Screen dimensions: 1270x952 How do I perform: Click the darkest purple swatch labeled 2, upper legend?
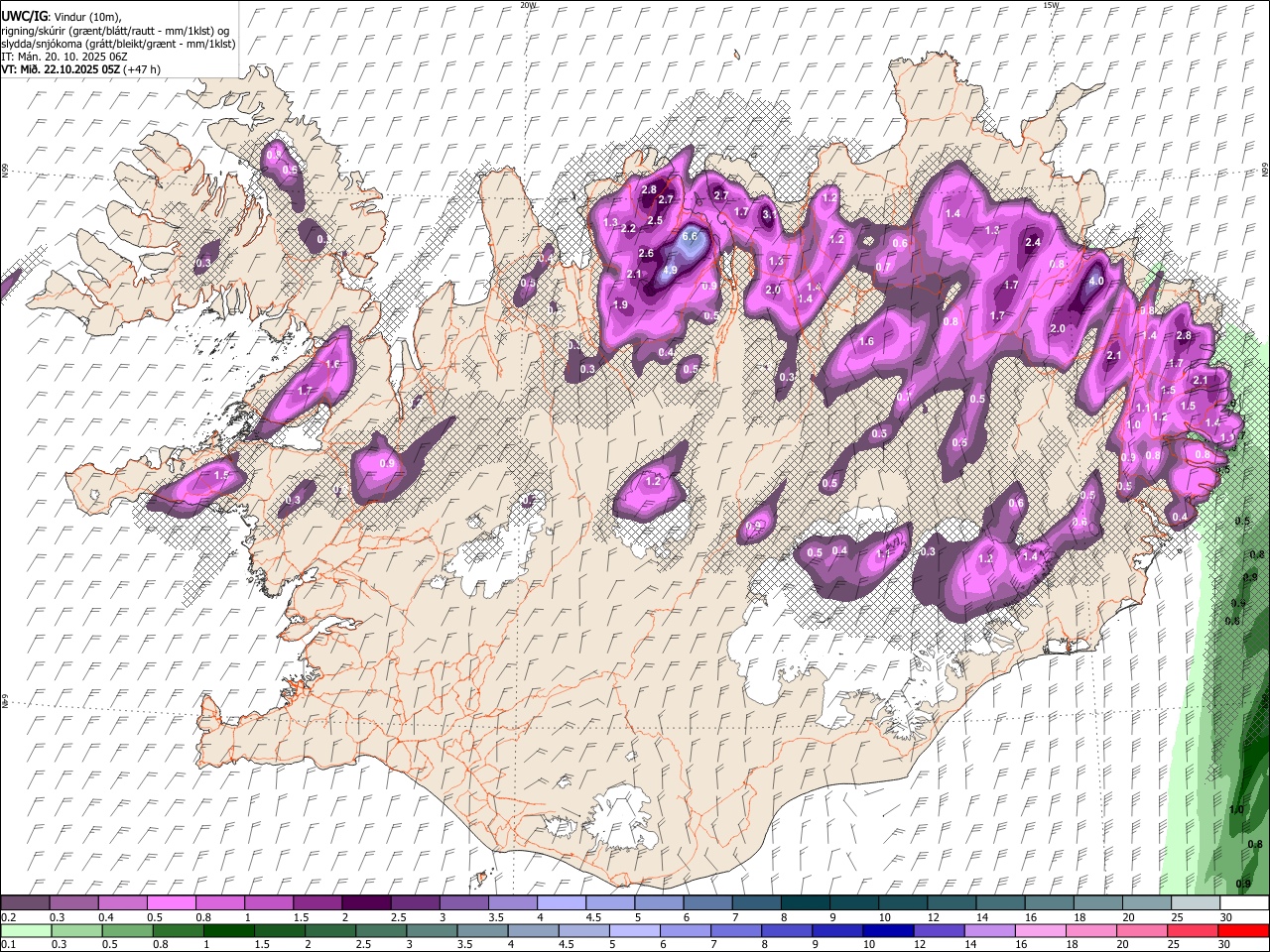pos(365,903)
